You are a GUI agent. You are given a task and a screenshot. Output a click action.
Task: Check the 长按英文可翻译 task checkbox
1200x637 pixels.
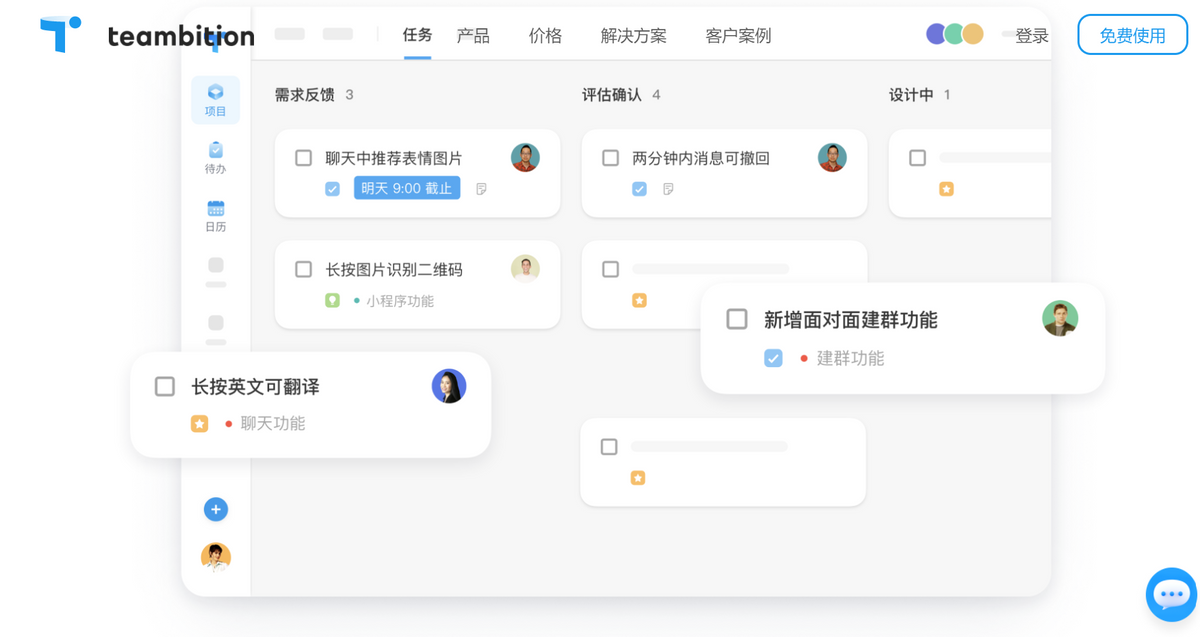[x=165, y=386]
